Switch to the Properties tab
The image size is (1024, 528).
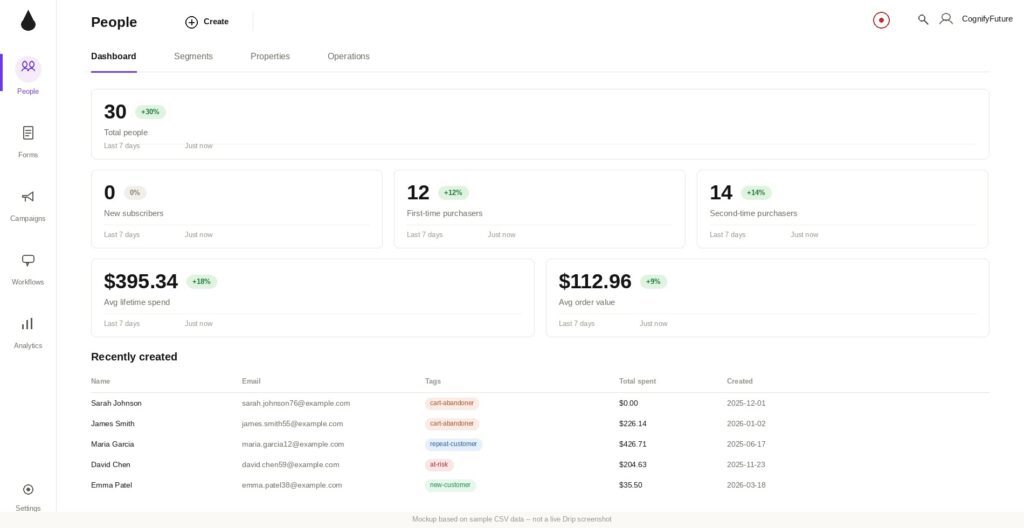[270, 56]
